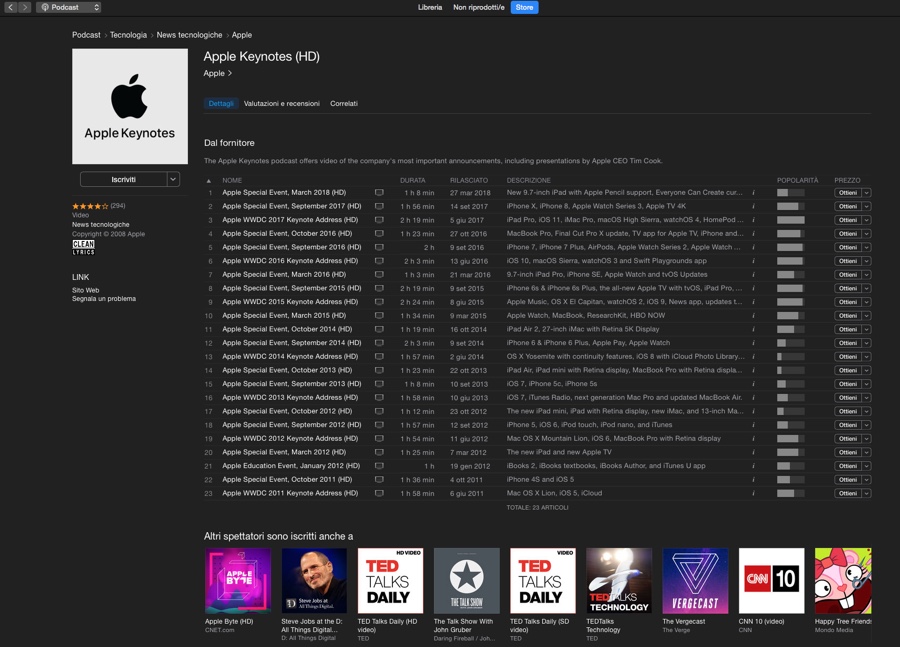The image size is (900, 647).
Task: Select the Store tab
Action: 524,7
